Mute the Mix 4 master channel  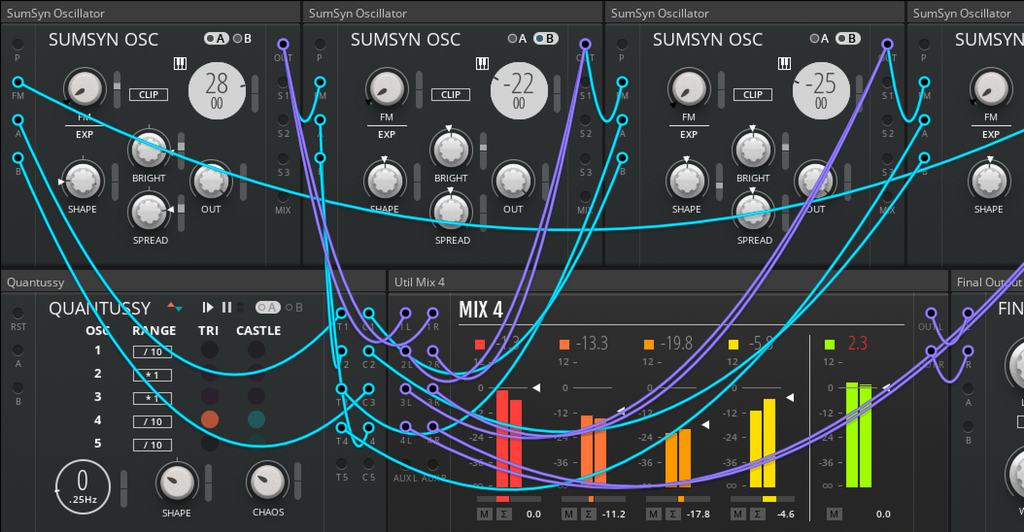click(834, 514)
